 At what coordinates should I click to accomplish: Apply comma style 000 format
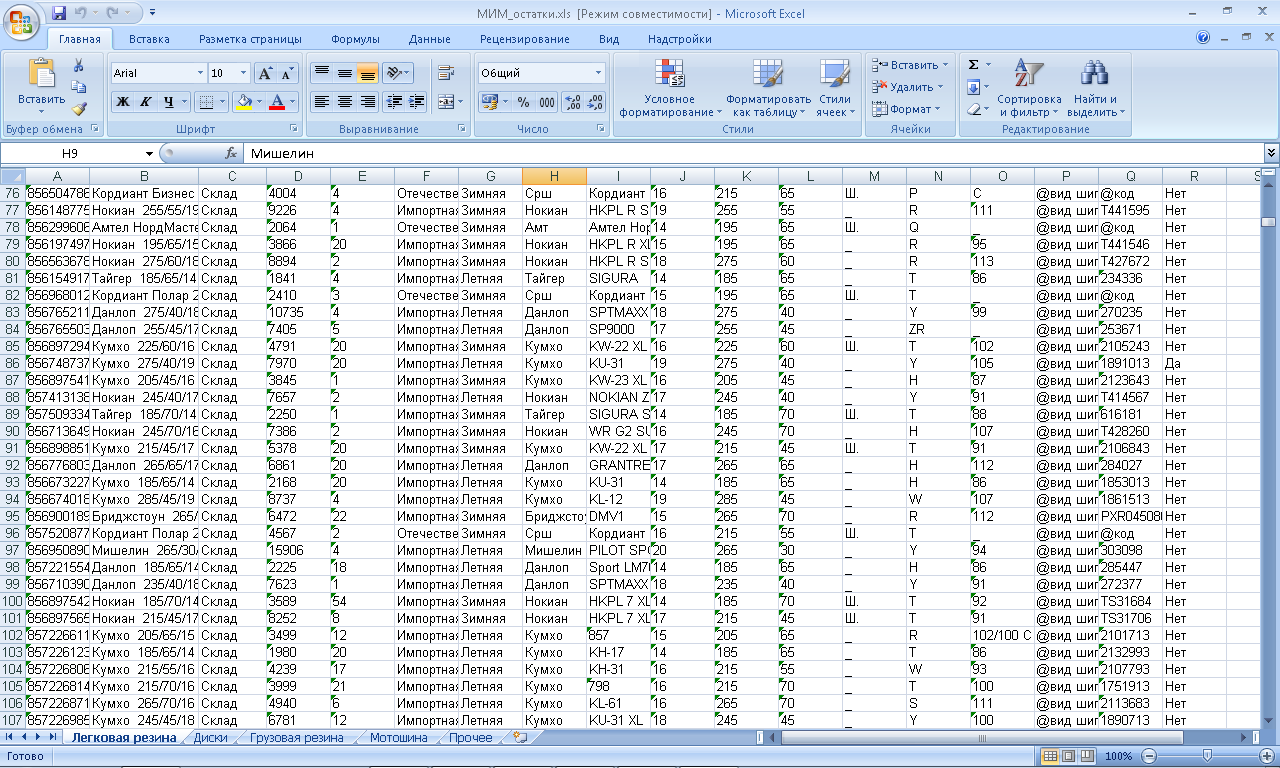pos(547,102)
